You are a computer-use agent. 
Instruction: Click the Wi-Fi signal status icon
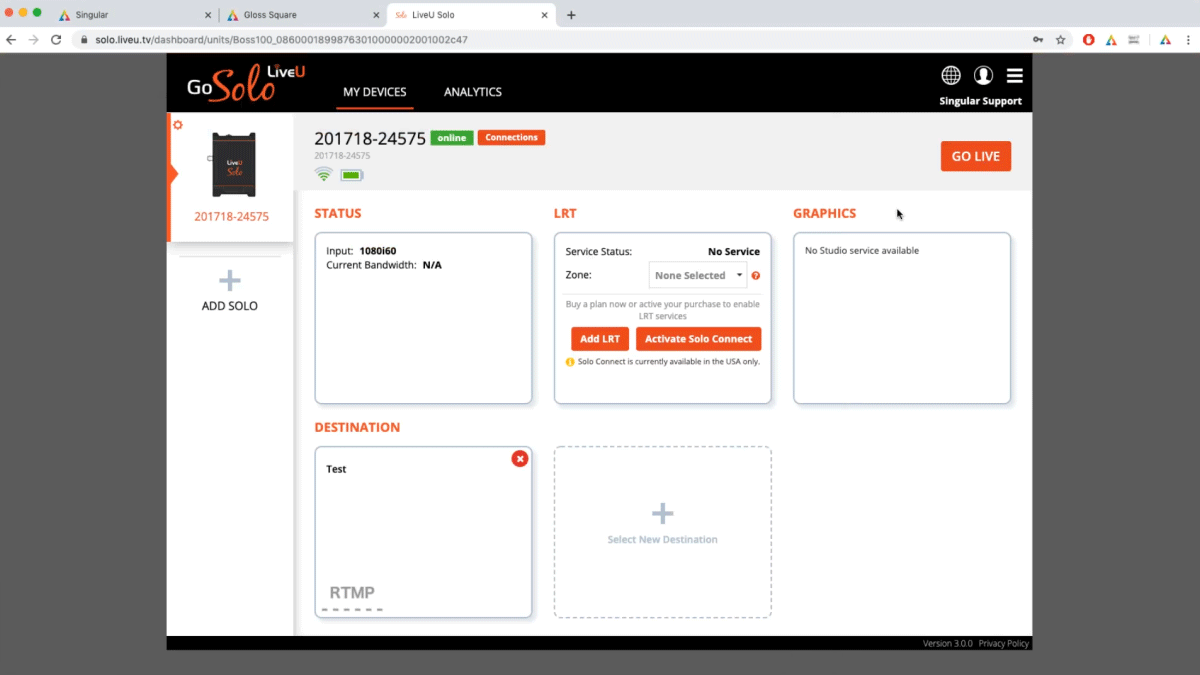click(323, 174)
